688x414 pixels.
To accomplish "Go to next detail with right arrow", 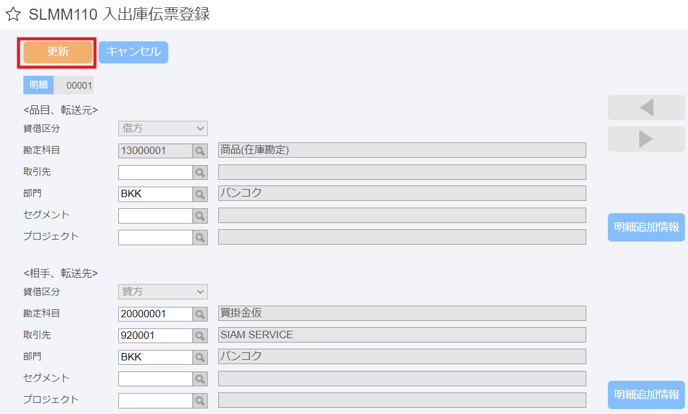I will 646,139.
